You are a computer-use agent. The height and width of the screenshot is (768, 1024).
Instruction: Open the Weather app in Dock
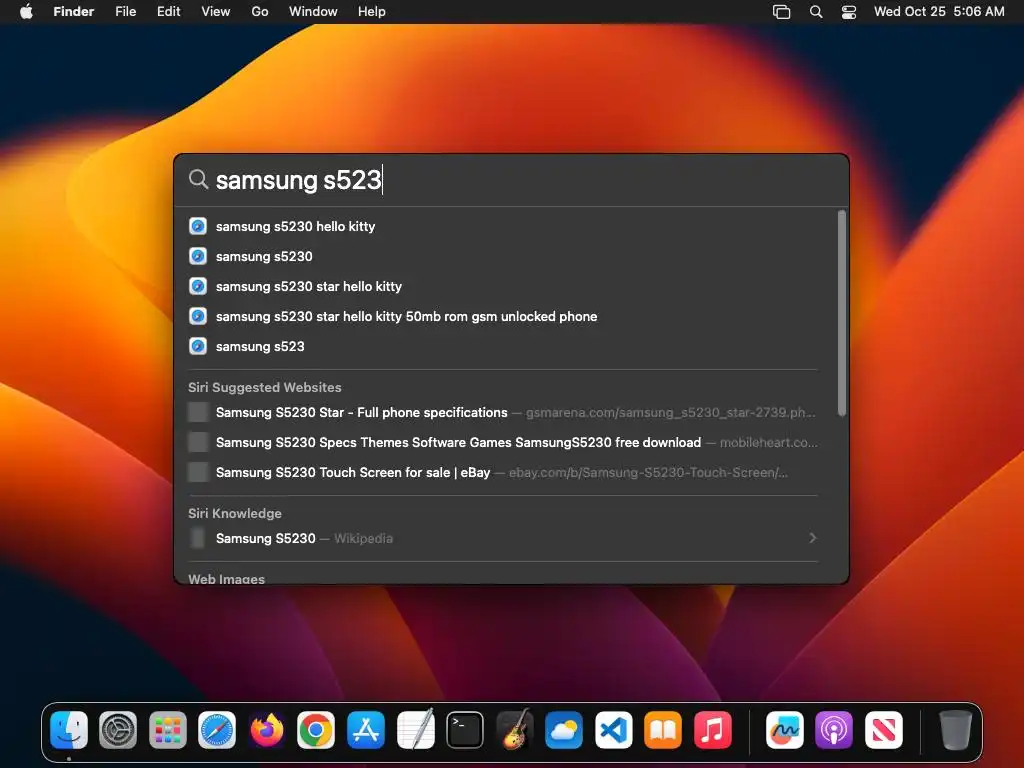pyautogui.click(x=564, y=729)
